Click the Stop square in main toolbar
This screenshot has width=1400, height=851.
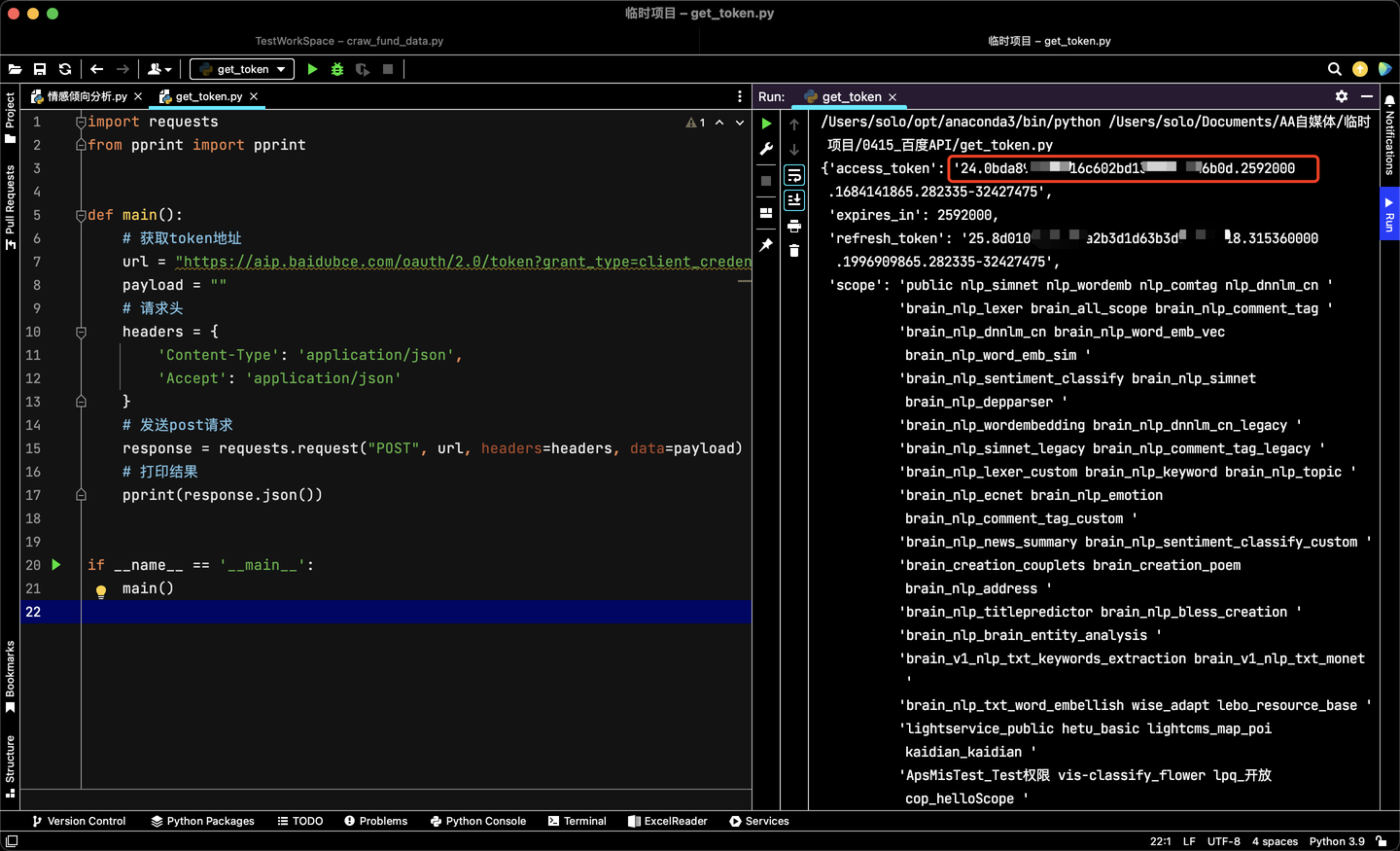point(388,69)
